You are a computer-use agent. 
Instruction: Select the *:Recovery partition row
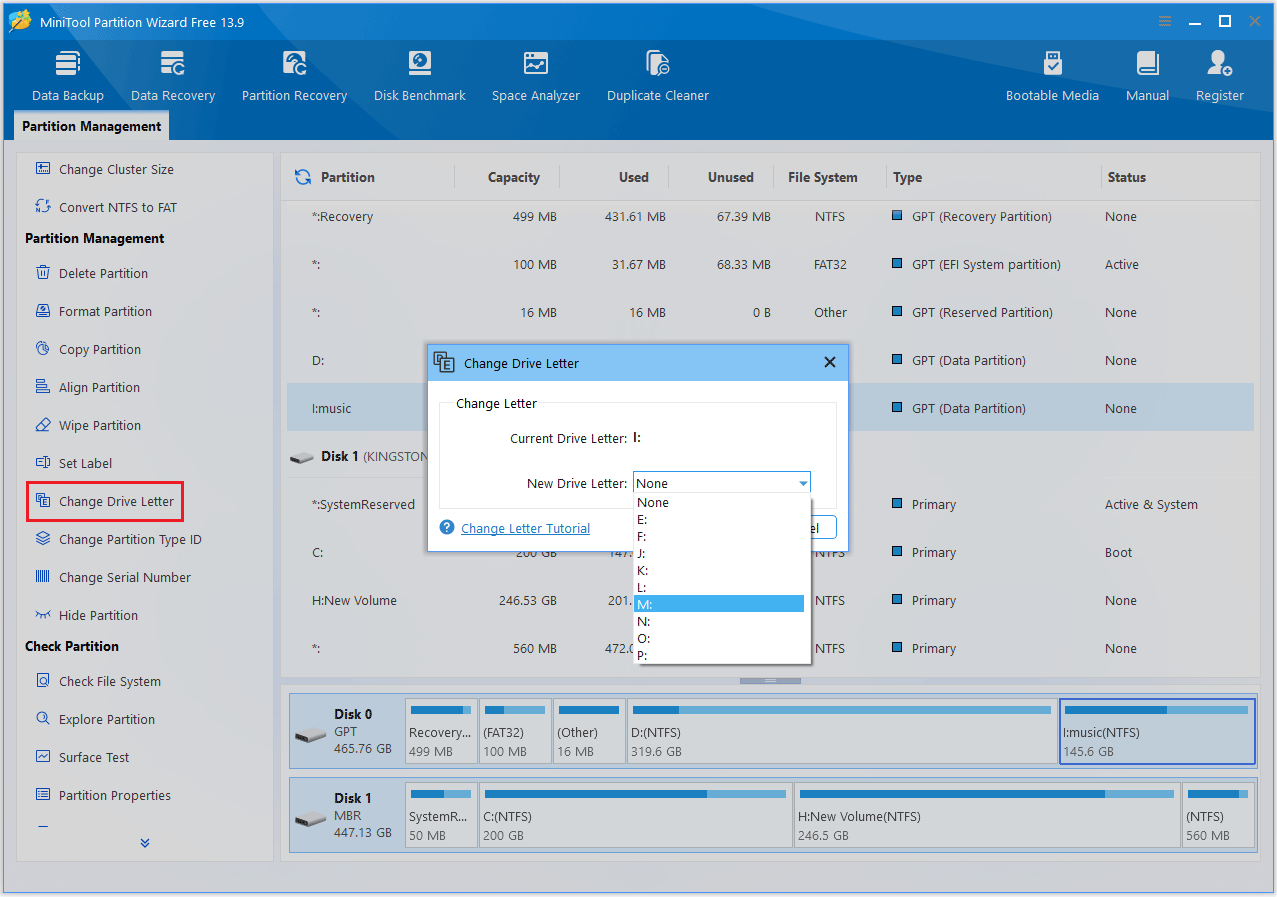coord(770,216)
